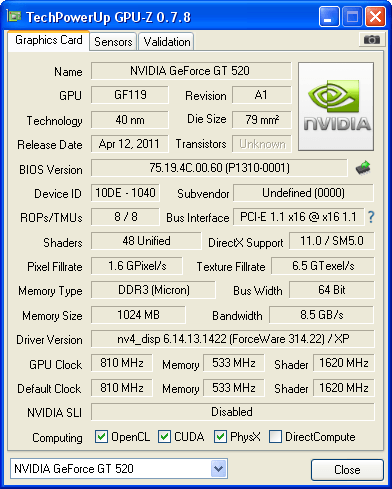Screen dimensions: 392x489
Task: Toggle the DirectCompute checkbox
Action: tap(275, 436)
